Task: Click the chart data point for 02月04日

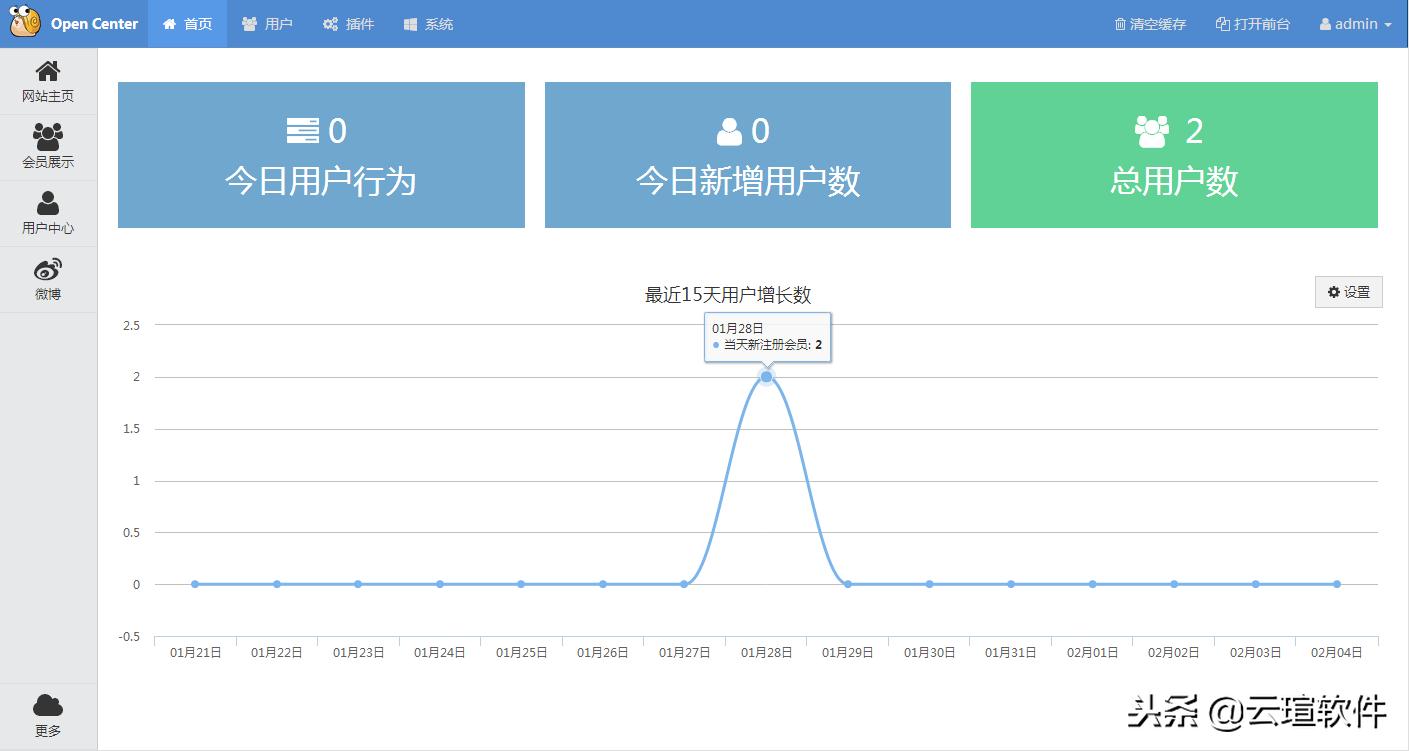Action: coord(1337,584)
